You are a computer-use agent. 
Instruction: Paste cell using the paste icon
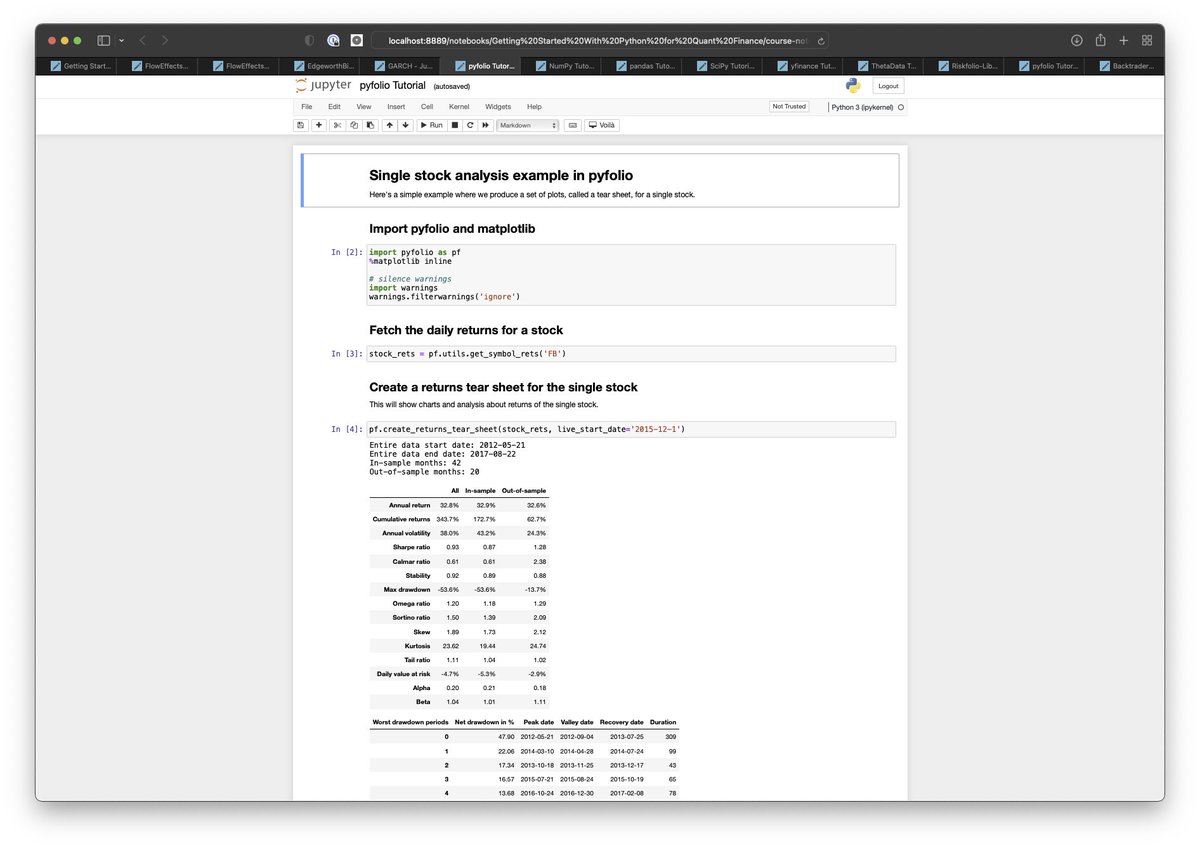point(369,125)
